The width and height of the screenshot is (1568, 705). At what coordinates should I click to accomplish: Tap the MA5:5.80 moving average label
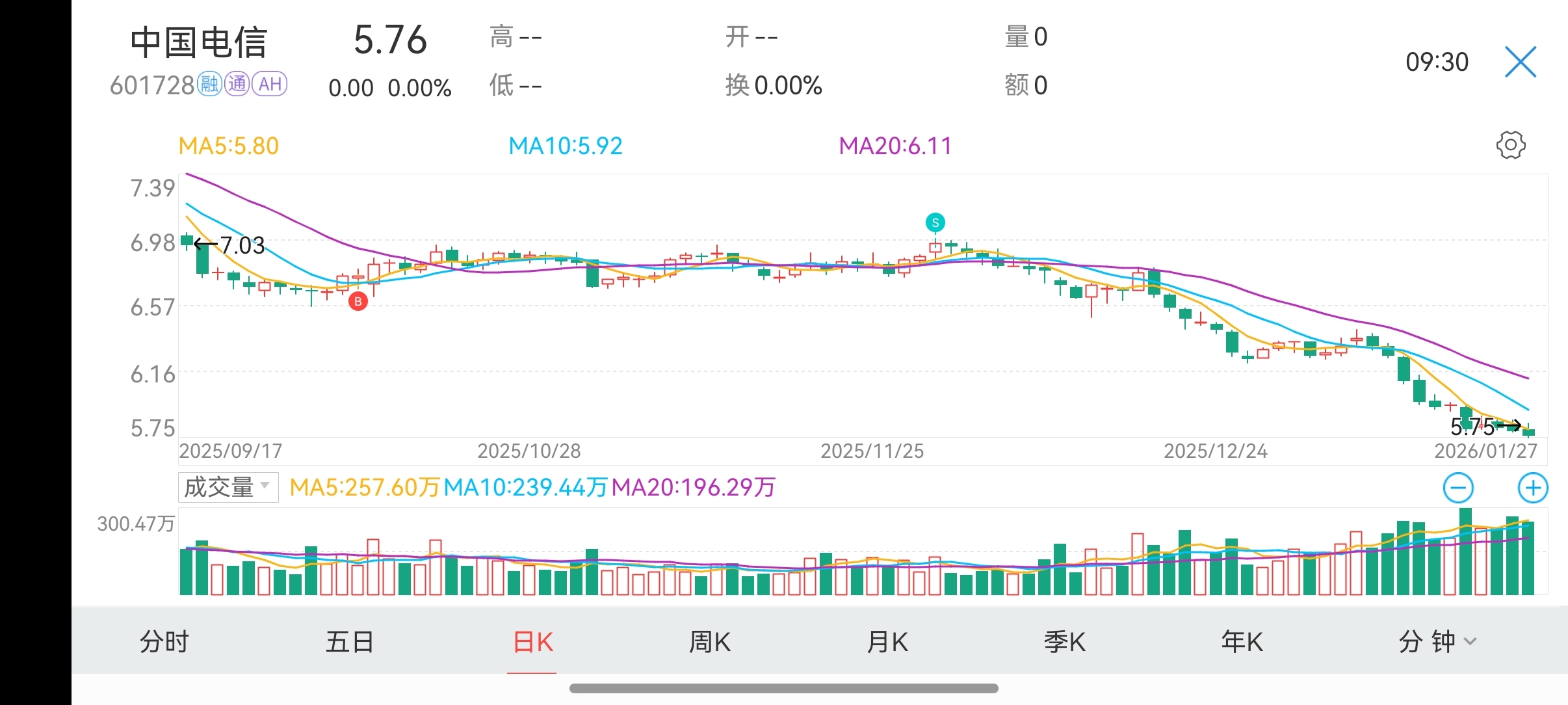click(x=229, y=146)
